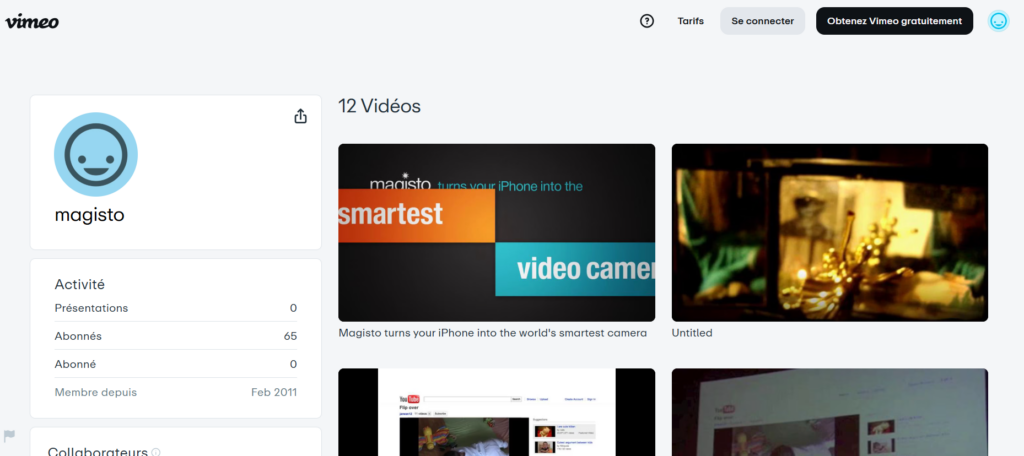The width and height of the screenshot is (1024, 456).
Task: Open the Untitled video thumbnail
Action: coord(829,233)
